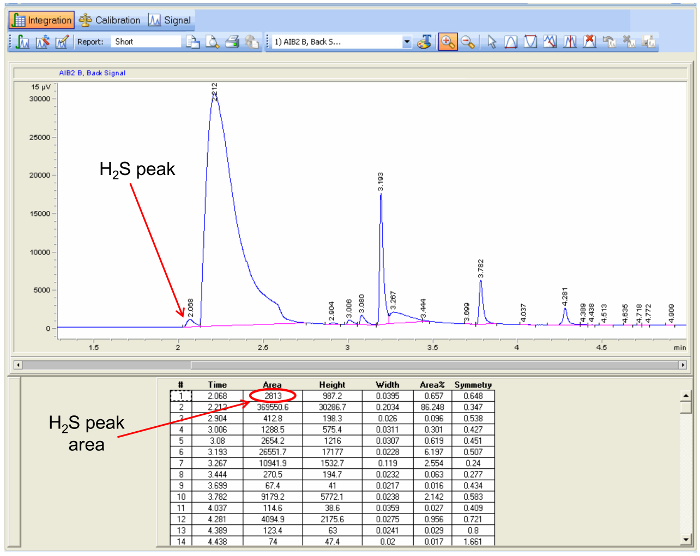Click the chromatogram scrollbar right arrow
This screenshot has height=556, width=700.
pos(683,365)
